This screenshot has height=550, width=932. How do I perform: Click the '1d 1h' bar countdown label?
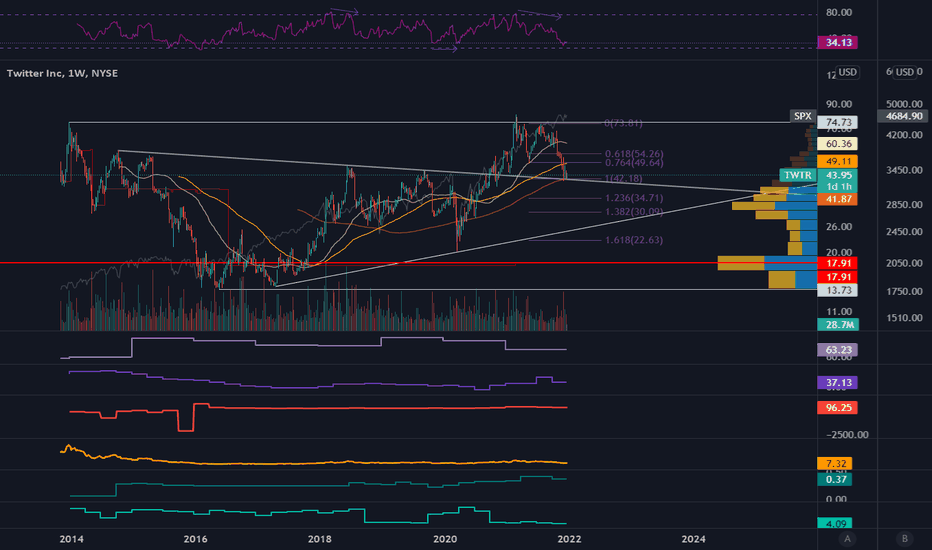pyautogui.click(x=837, y=187)
